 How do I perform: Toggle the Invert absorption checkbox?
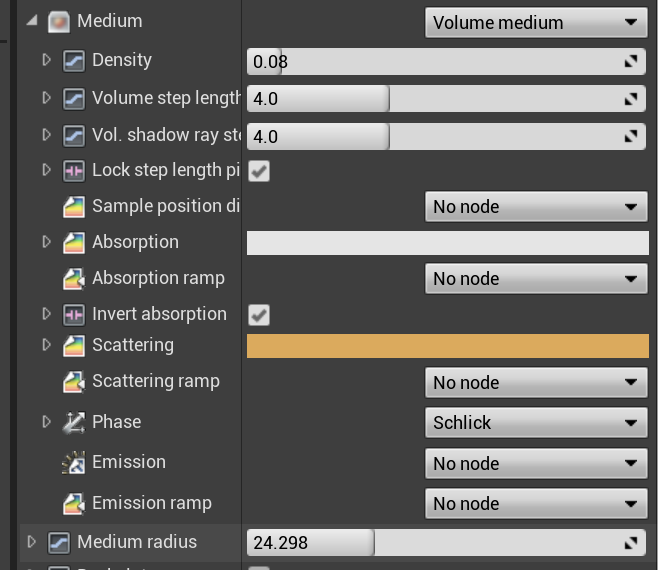click(x=259, y=315)
